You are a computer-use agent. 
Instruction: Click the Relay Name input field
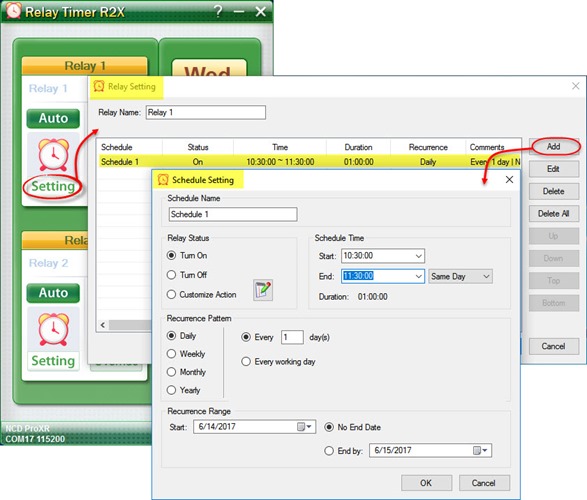pyautogui.click(x=206, y=112)
